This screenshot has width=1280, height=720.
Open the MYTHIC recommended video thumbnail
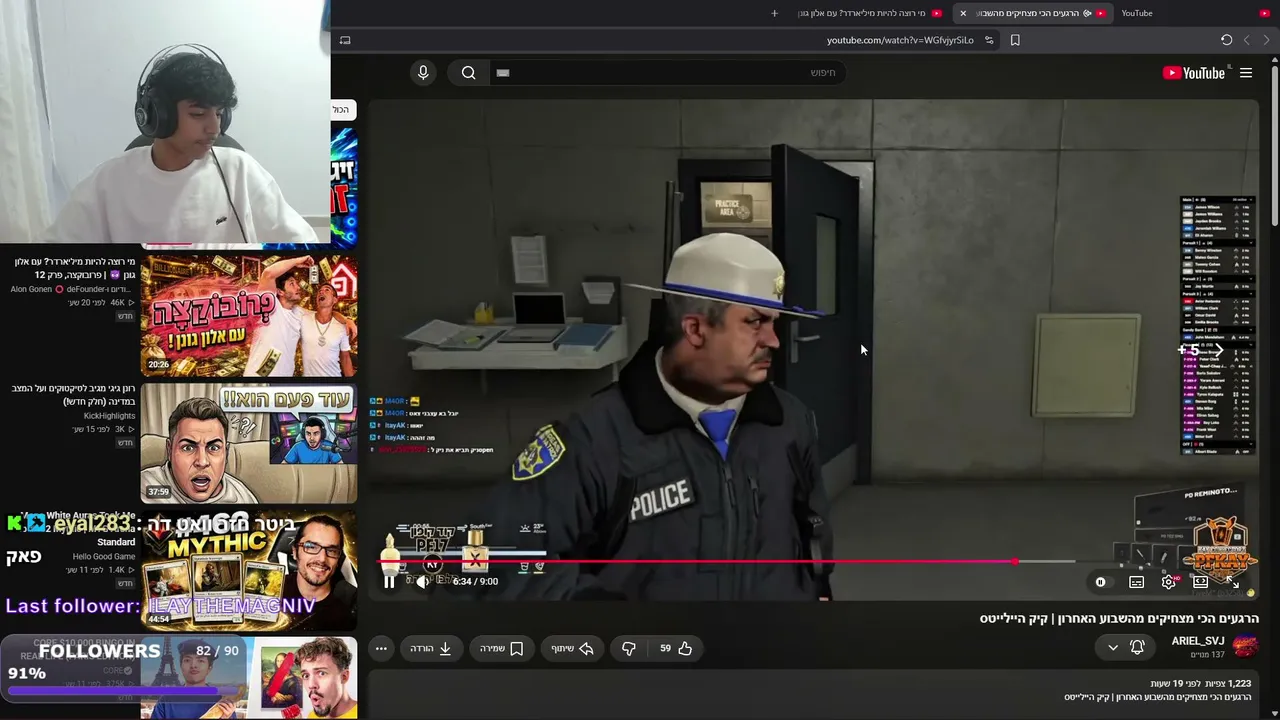[249, 570]
